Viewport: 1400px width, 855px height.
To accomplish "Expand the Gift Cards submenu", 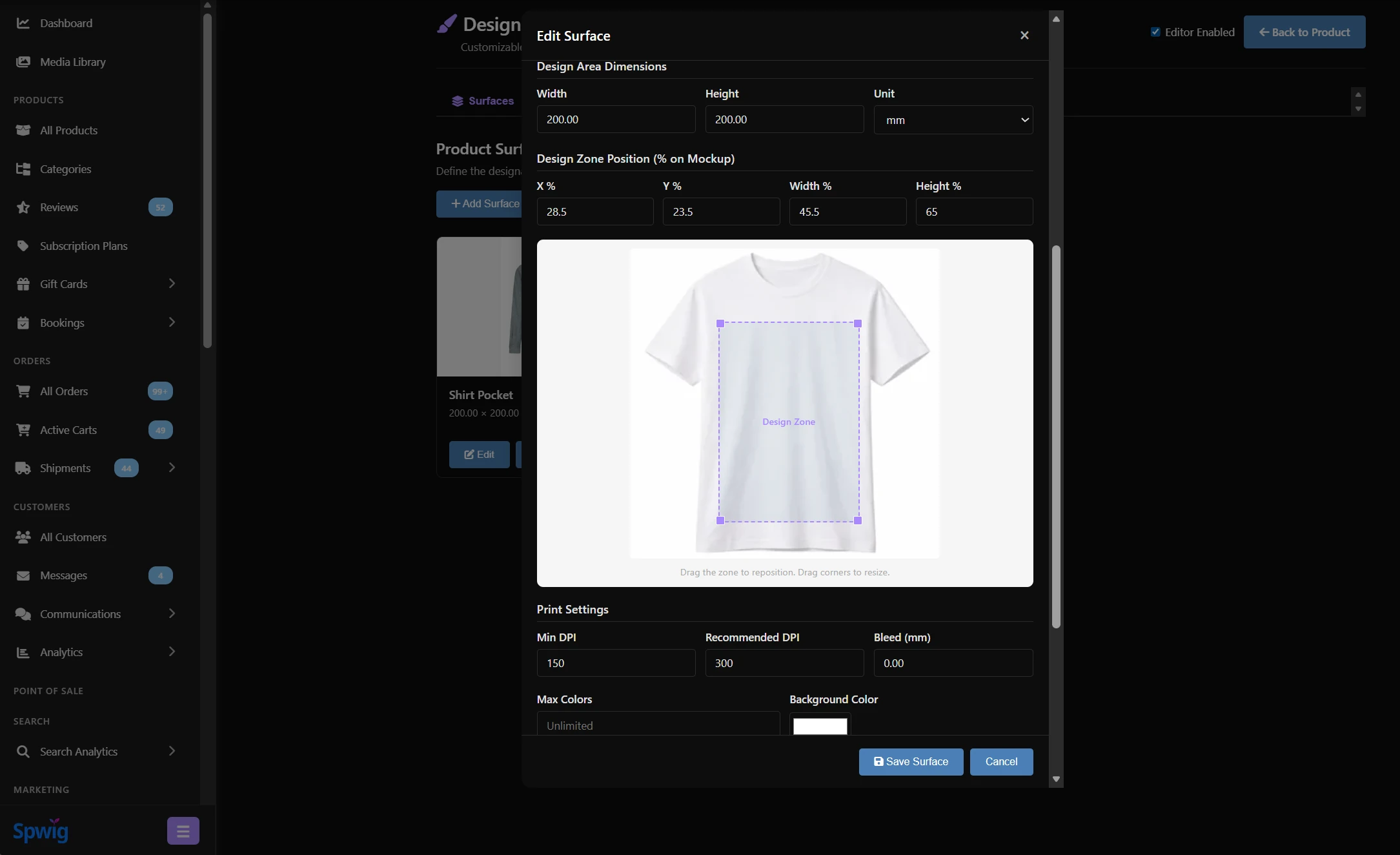I will tap(172, 283).
